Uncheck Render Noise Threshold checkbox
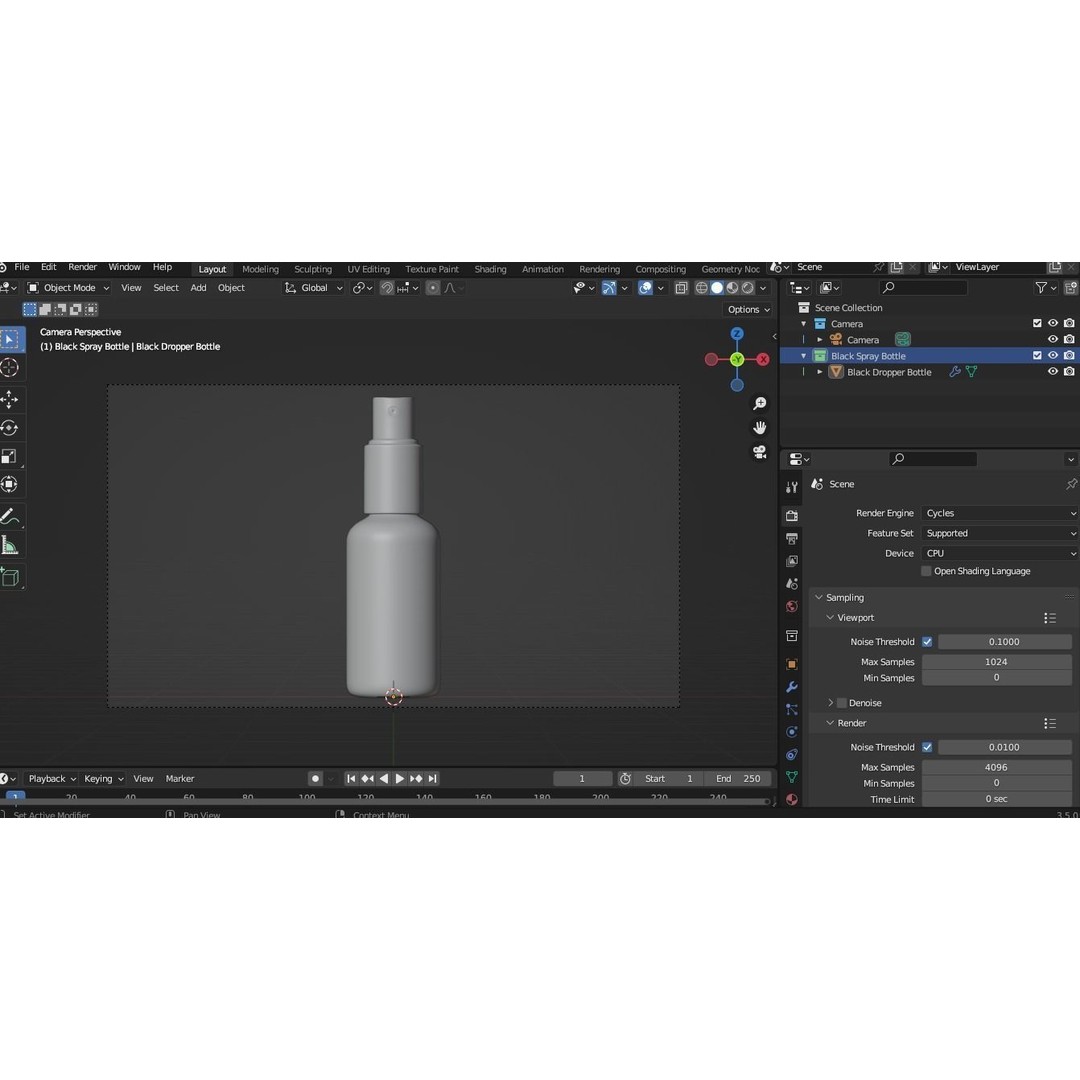This screenshot has height=1080, width=1080. point(927,747)
